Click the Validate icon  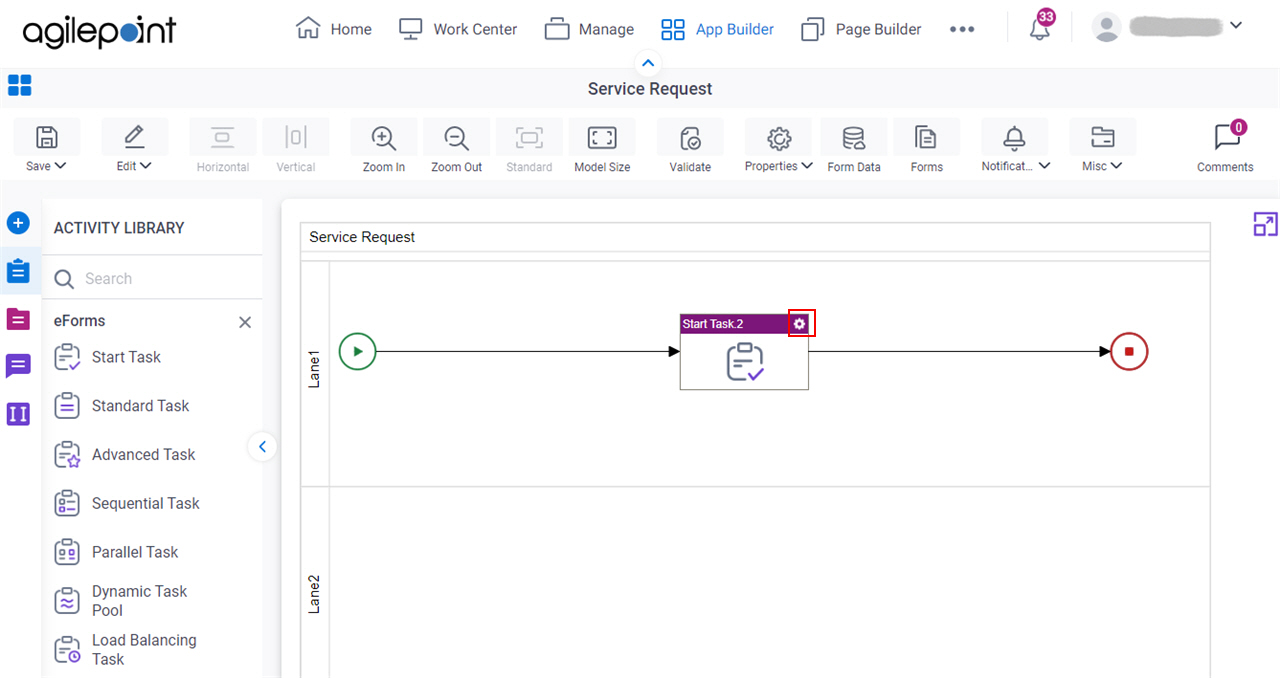tap(690, 137)
